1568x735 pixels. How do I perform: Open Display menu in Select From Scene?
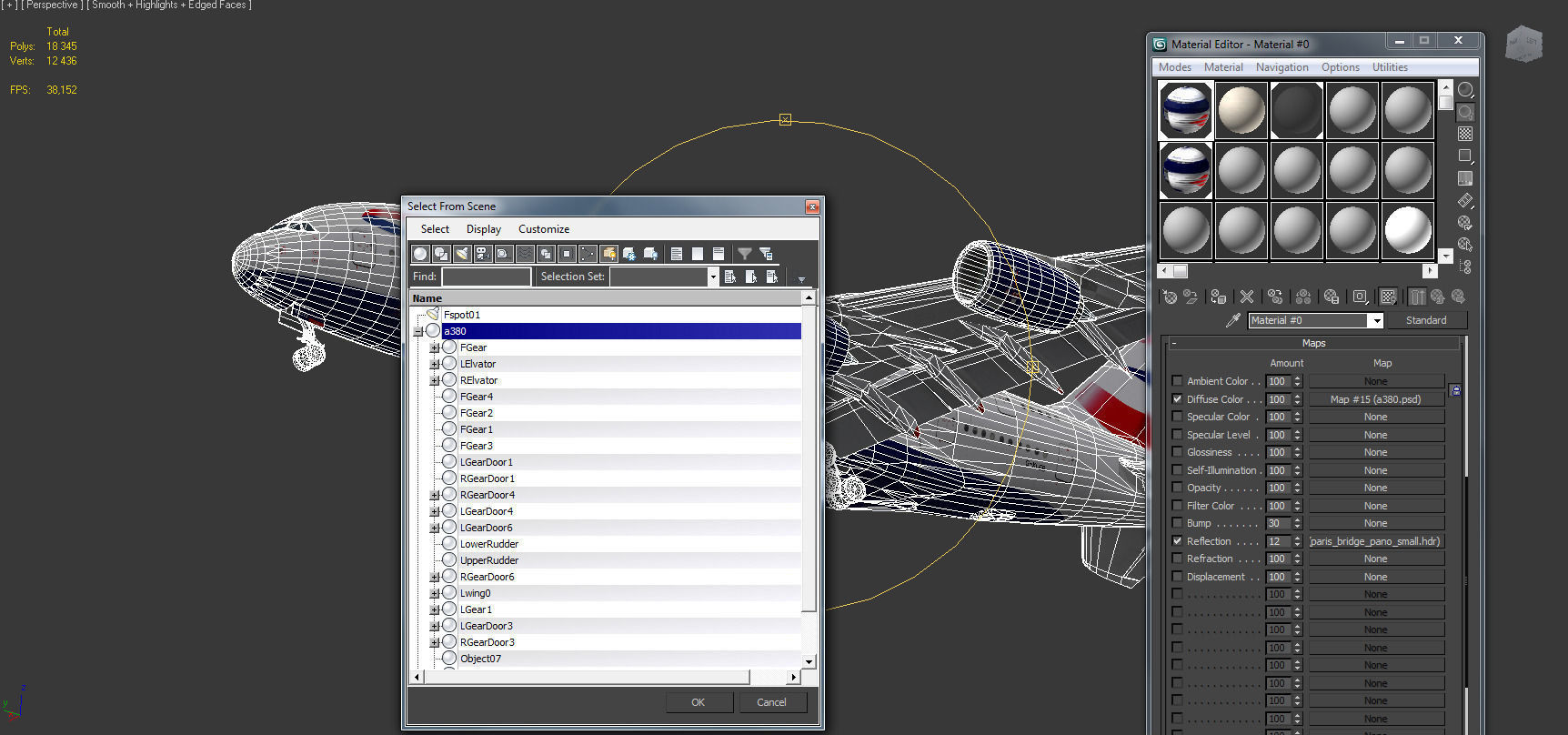coord(484,229)
